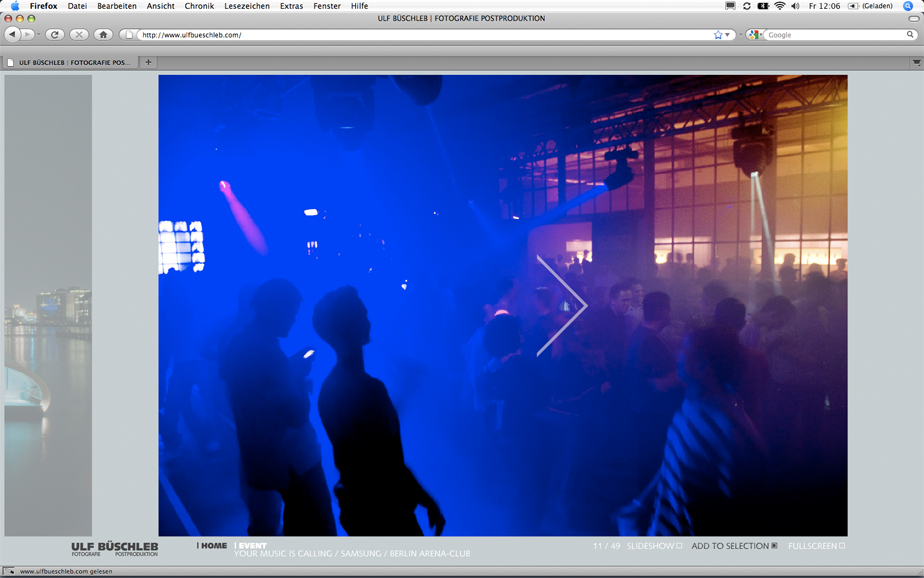Click the HOME navigation link
This screenshot has height=578, width=924.
(x=214, y=546)
